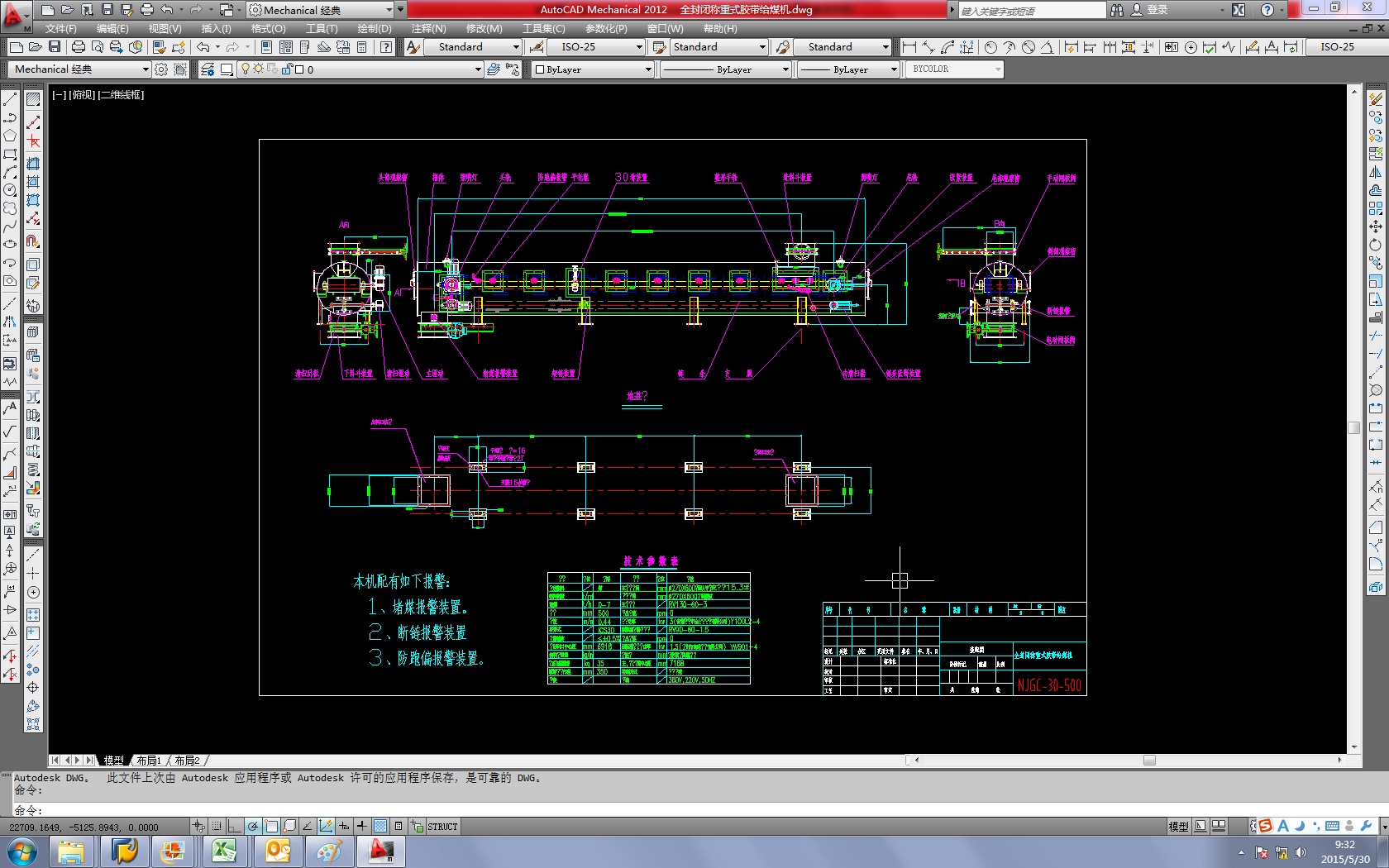Open the Layer Properties Manager icon

click(207, 69)
